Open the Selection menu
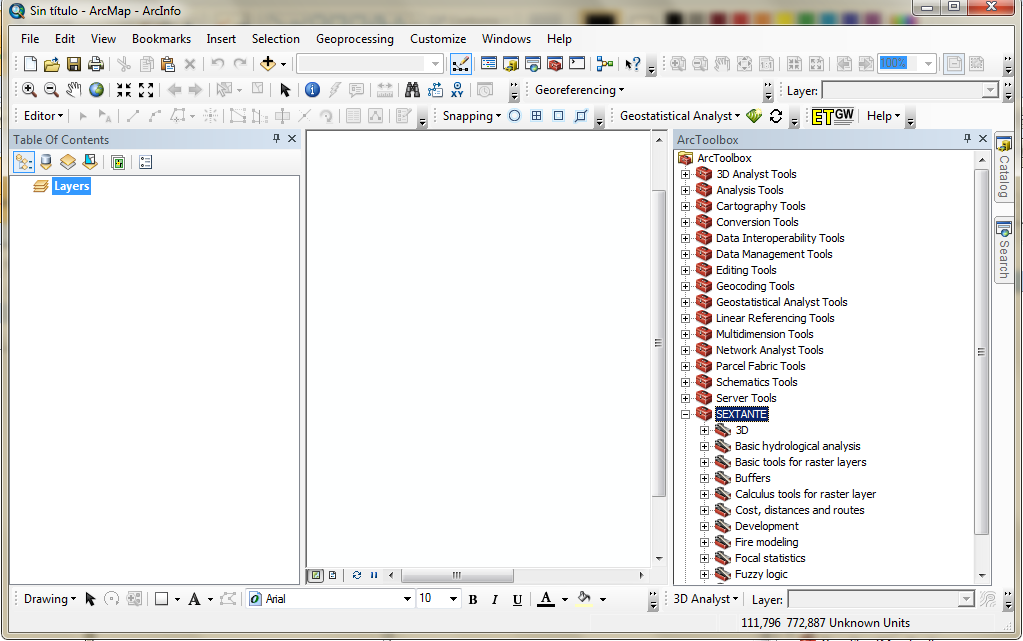 click(x=275, y=39)
